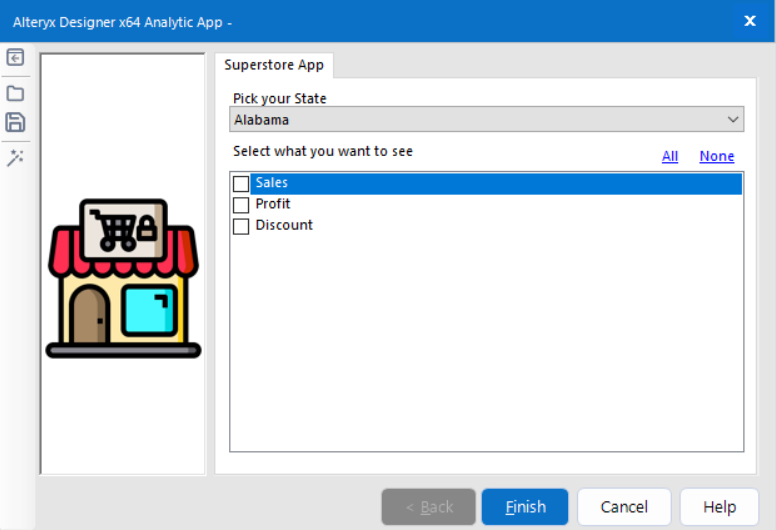Image resolution: width=776 pixels, height=530 pixels.
Task: Click the Cancel button
Action: tap(624, 507)
